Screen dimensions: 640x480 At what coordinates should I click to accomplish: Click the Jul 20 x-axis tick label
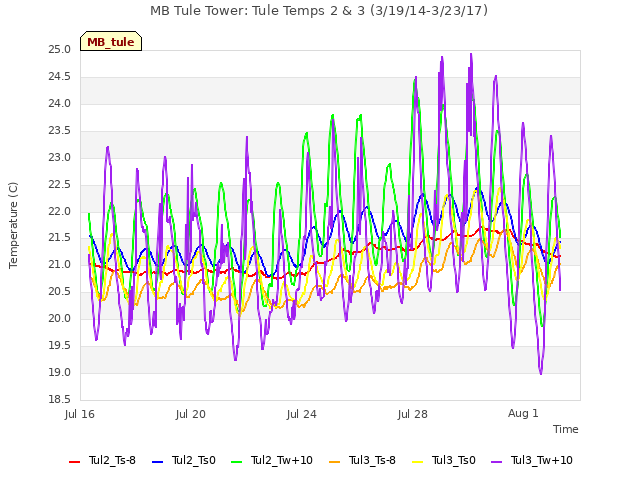click(x=191, y=414)
